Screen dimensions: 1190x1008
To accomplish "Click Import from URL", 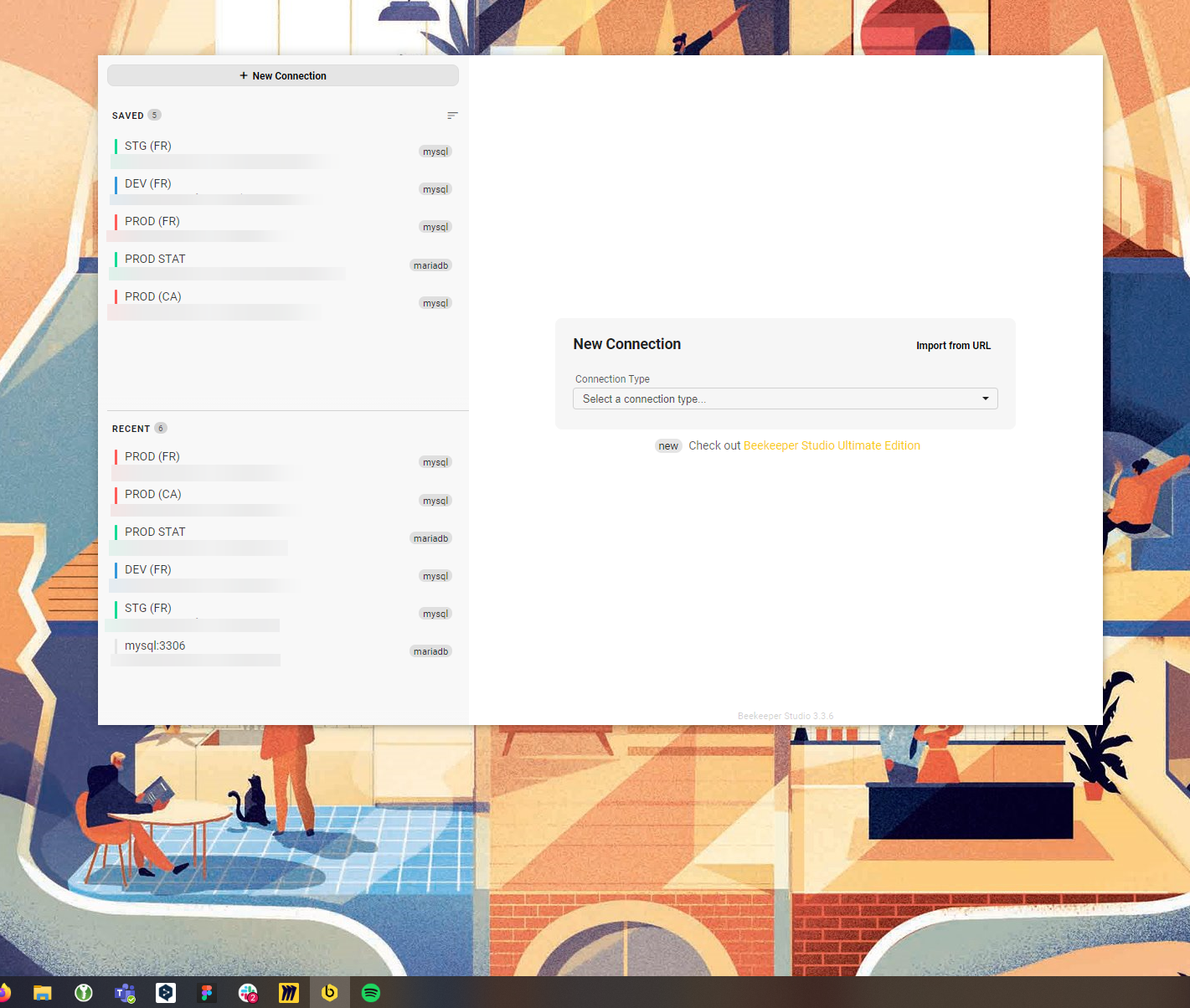I will pyautogui.click(x=953, y=346).
